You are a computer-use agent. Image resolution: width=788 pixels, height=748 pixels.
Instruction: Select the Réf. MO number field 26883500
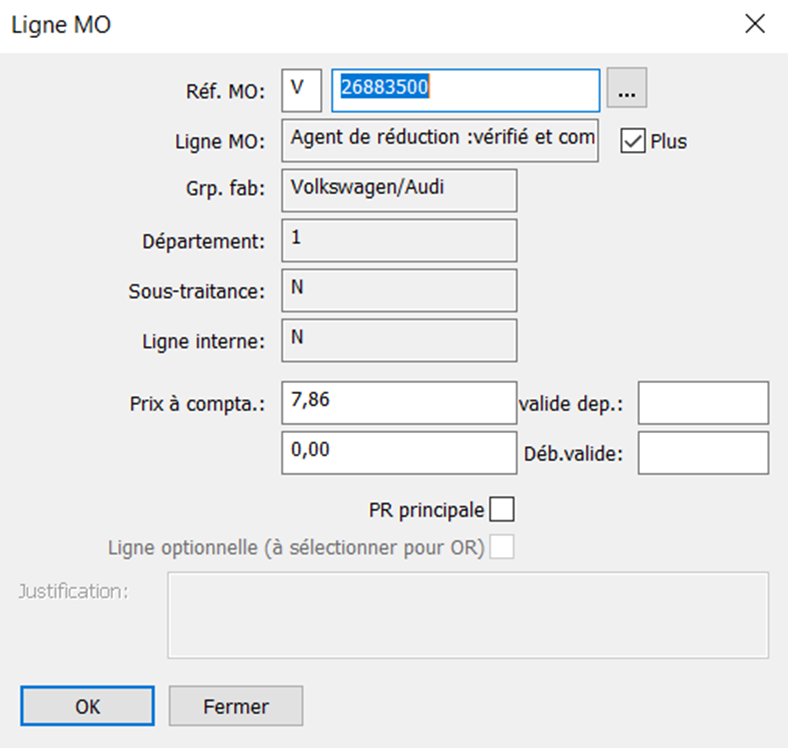pos(465,90)
